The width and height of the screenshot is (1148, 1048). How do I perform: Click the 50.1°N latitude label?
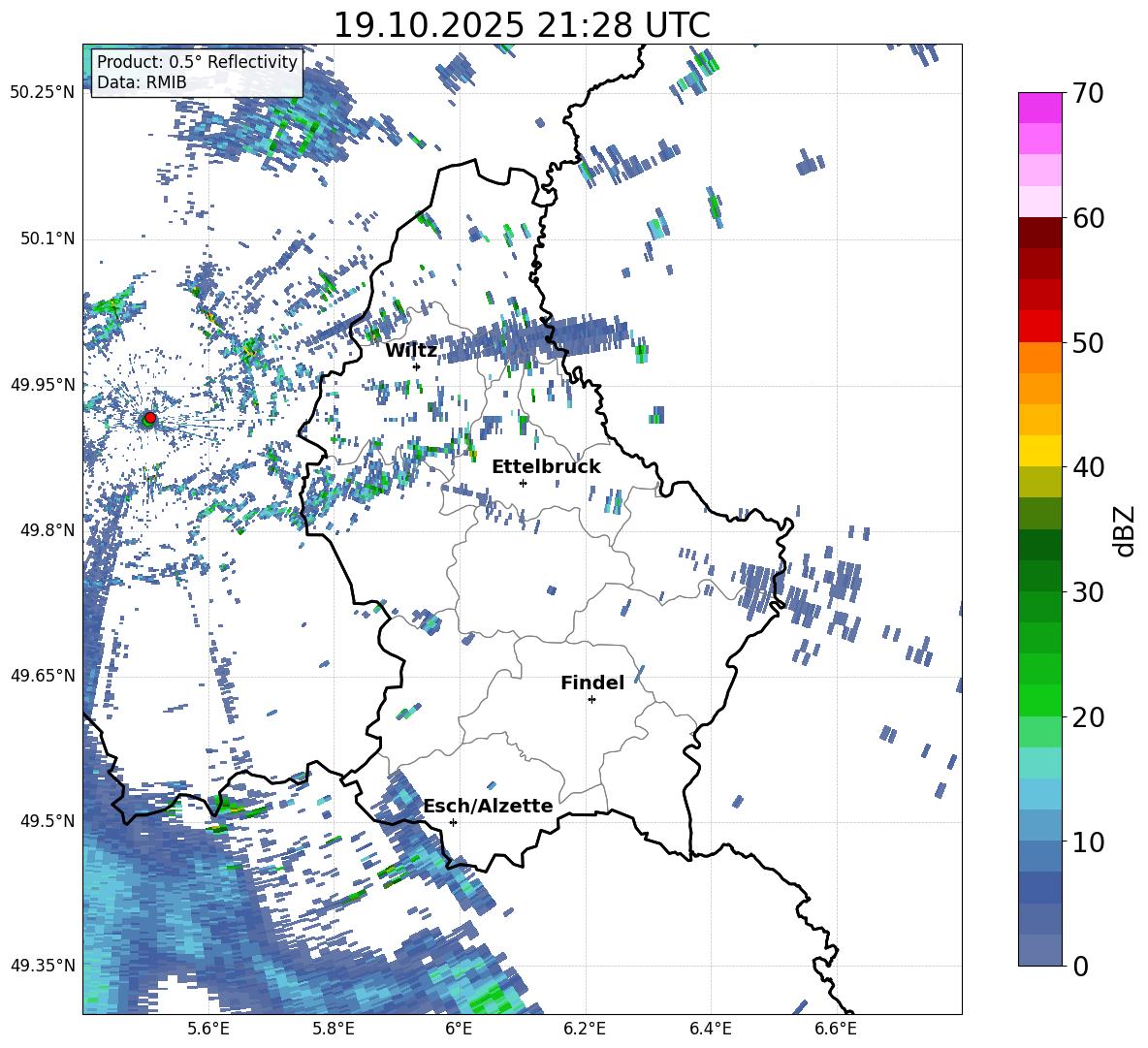pos(48,238)
